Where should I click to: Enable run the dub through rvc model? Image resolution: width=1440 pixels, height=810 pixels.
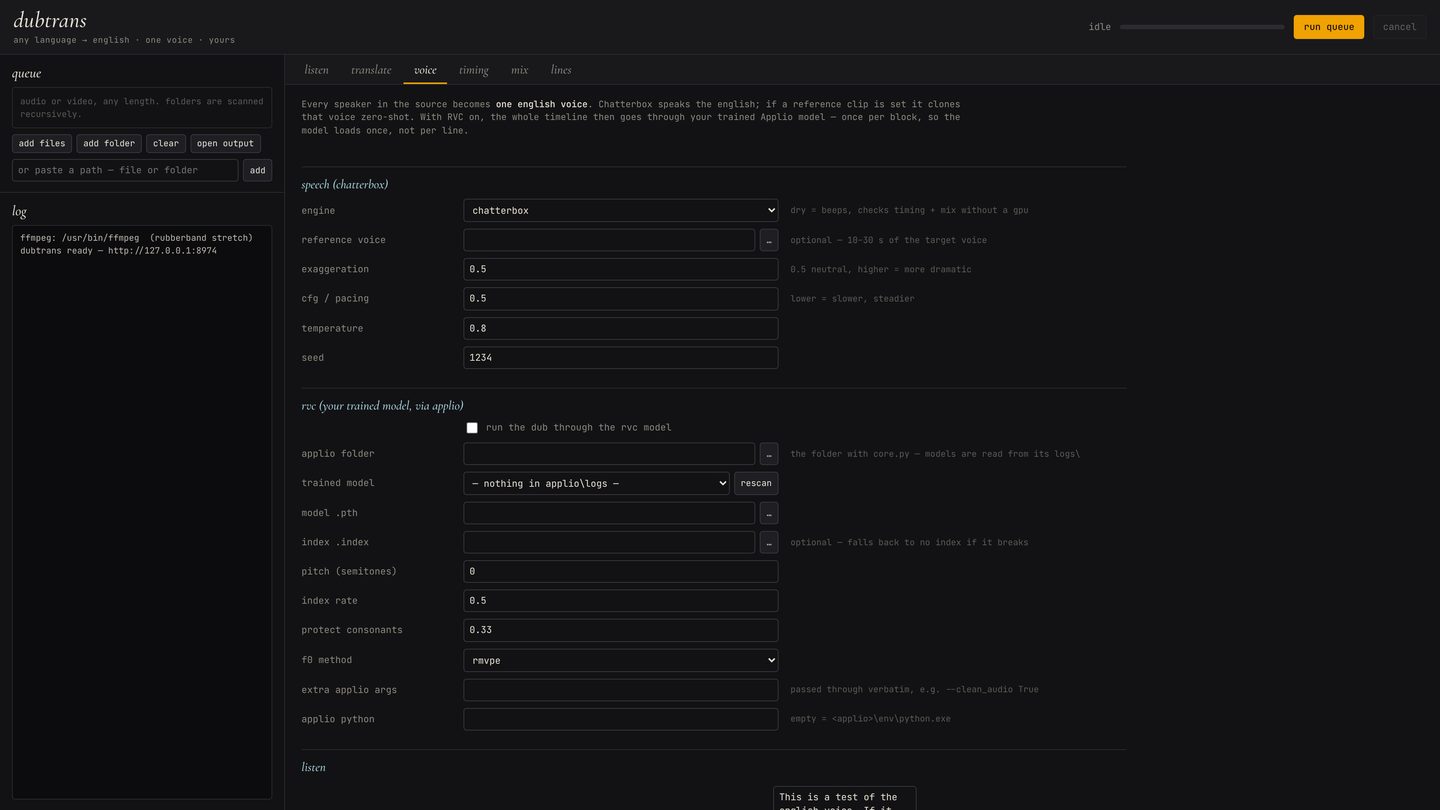(x=472, y=428)
